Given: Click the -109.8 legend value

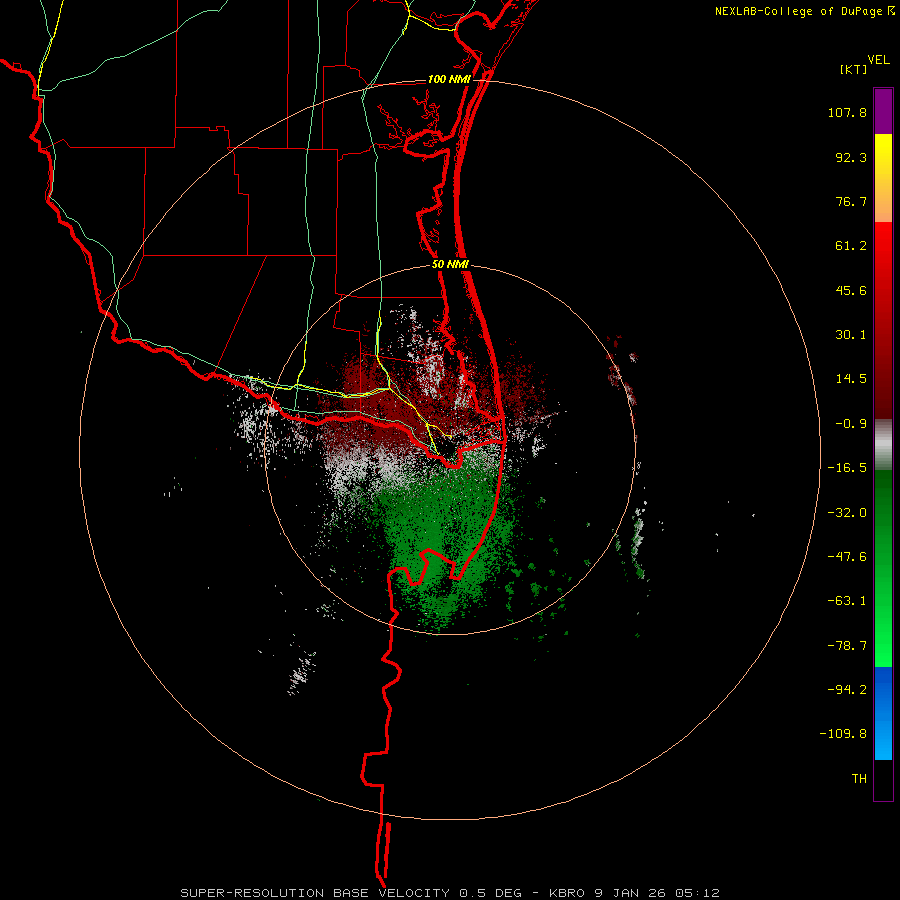Looking at the screenshot, I should pos(843,734).
